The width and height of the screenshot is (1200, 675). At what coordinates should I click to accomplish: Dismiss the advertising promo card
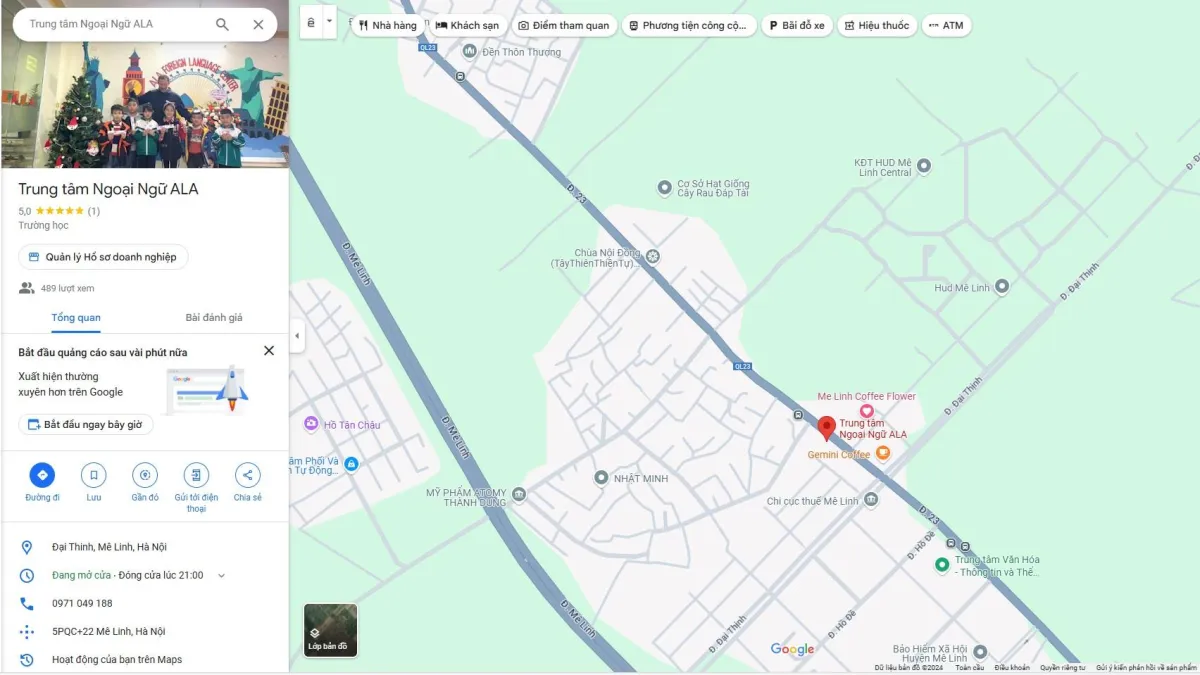coord(269,351)
